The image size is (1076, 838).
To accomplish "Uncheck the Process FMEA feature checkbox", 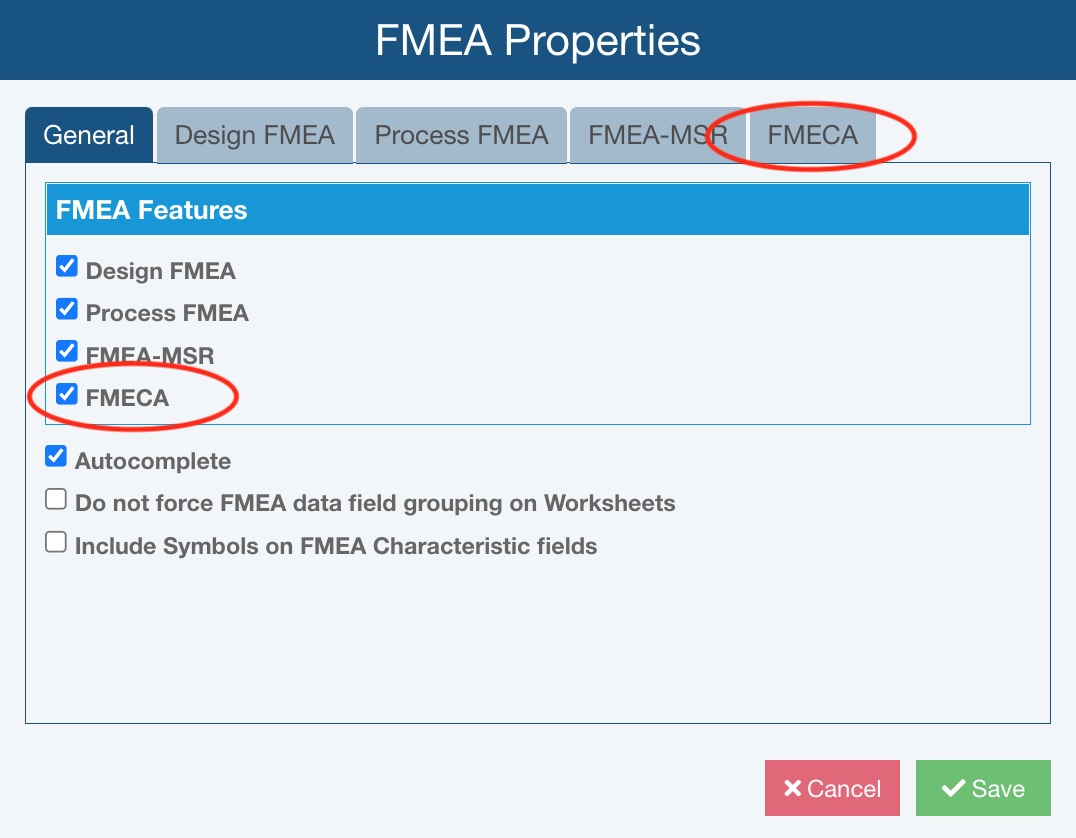I will (x=67, y=309).
